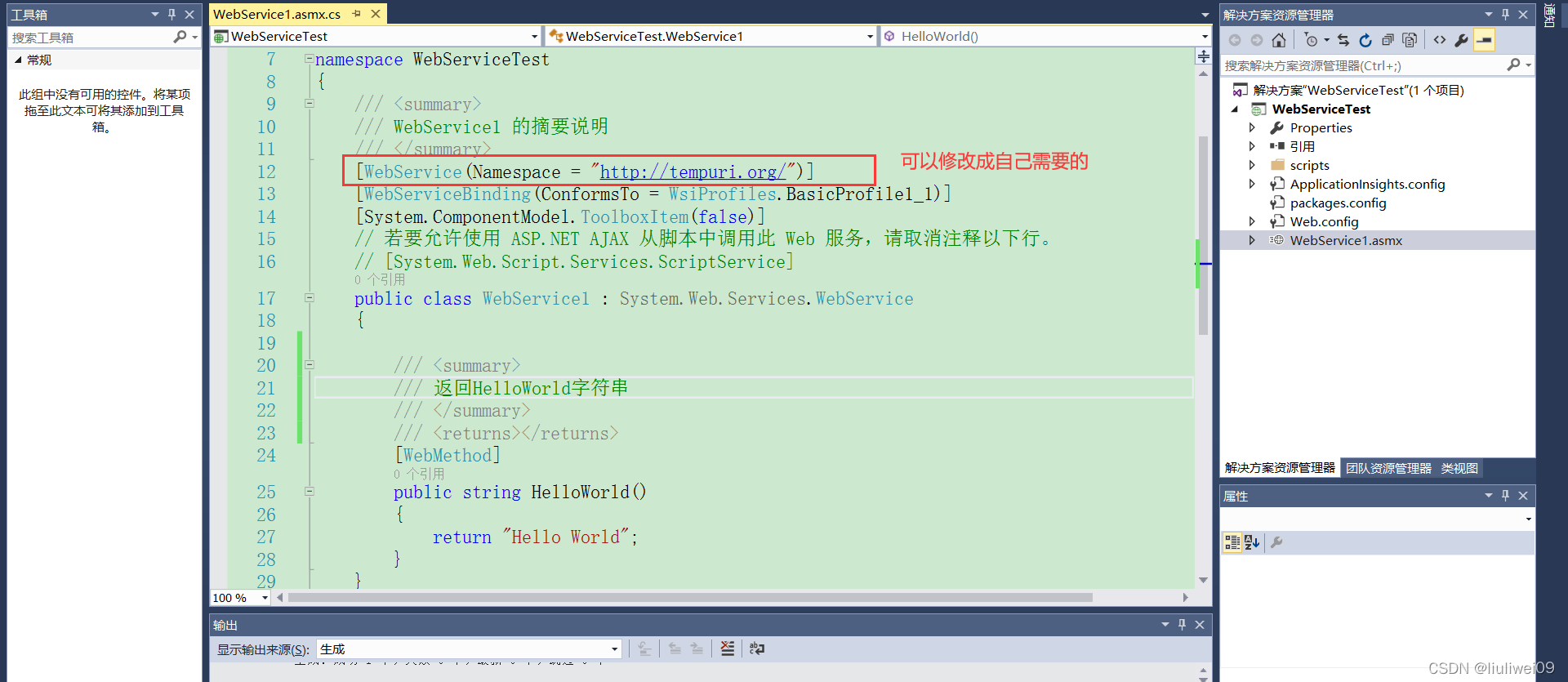
Task: Open Properties wrench in Solution Explorer toolbar
Action: click(1462, 40)
